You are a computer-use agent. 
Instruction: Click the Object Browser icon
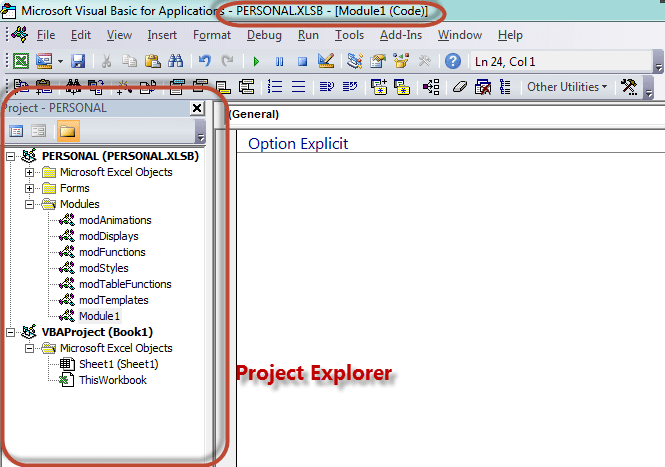click(x=401, y=61)
